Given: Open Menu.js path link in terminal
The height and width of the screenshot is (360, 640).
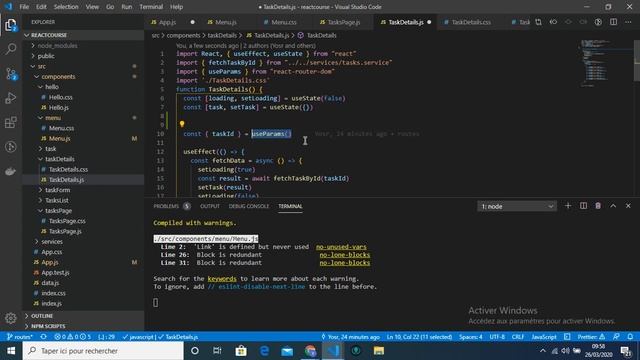Looking at the screenshot, I should 206,239.
